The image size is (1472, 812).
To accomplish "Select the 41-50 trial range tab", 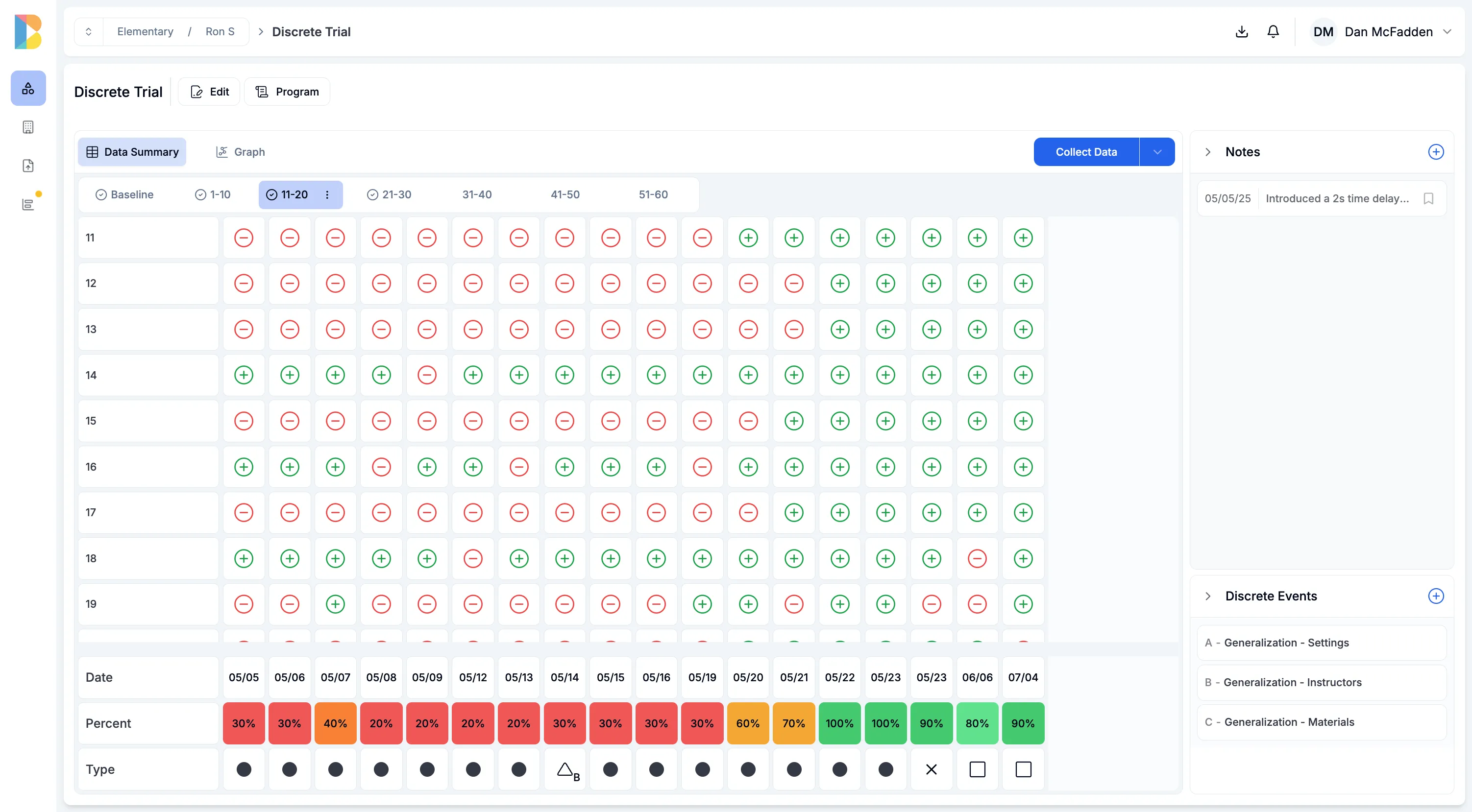I will pos(565,195).
